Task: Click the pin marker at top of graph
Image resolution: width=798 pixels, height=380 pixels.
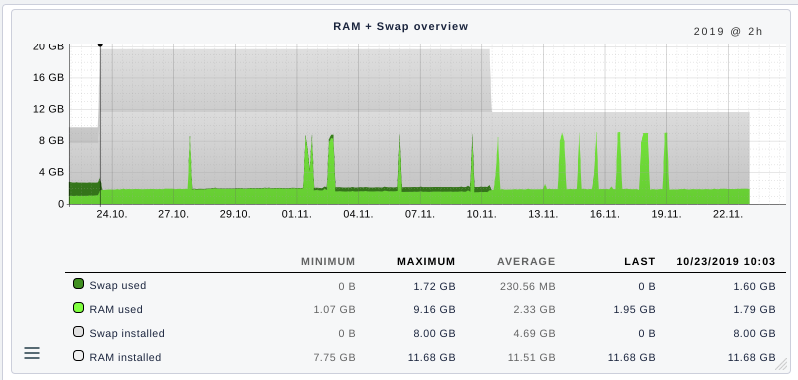Action: click(x=100, y=45)
